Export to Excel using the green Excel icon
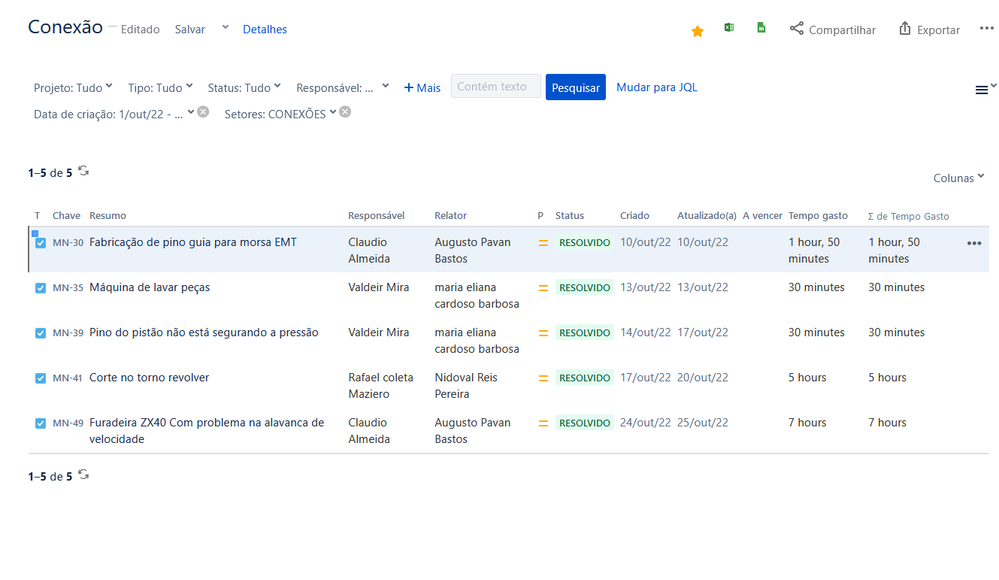 coord(729,27)
